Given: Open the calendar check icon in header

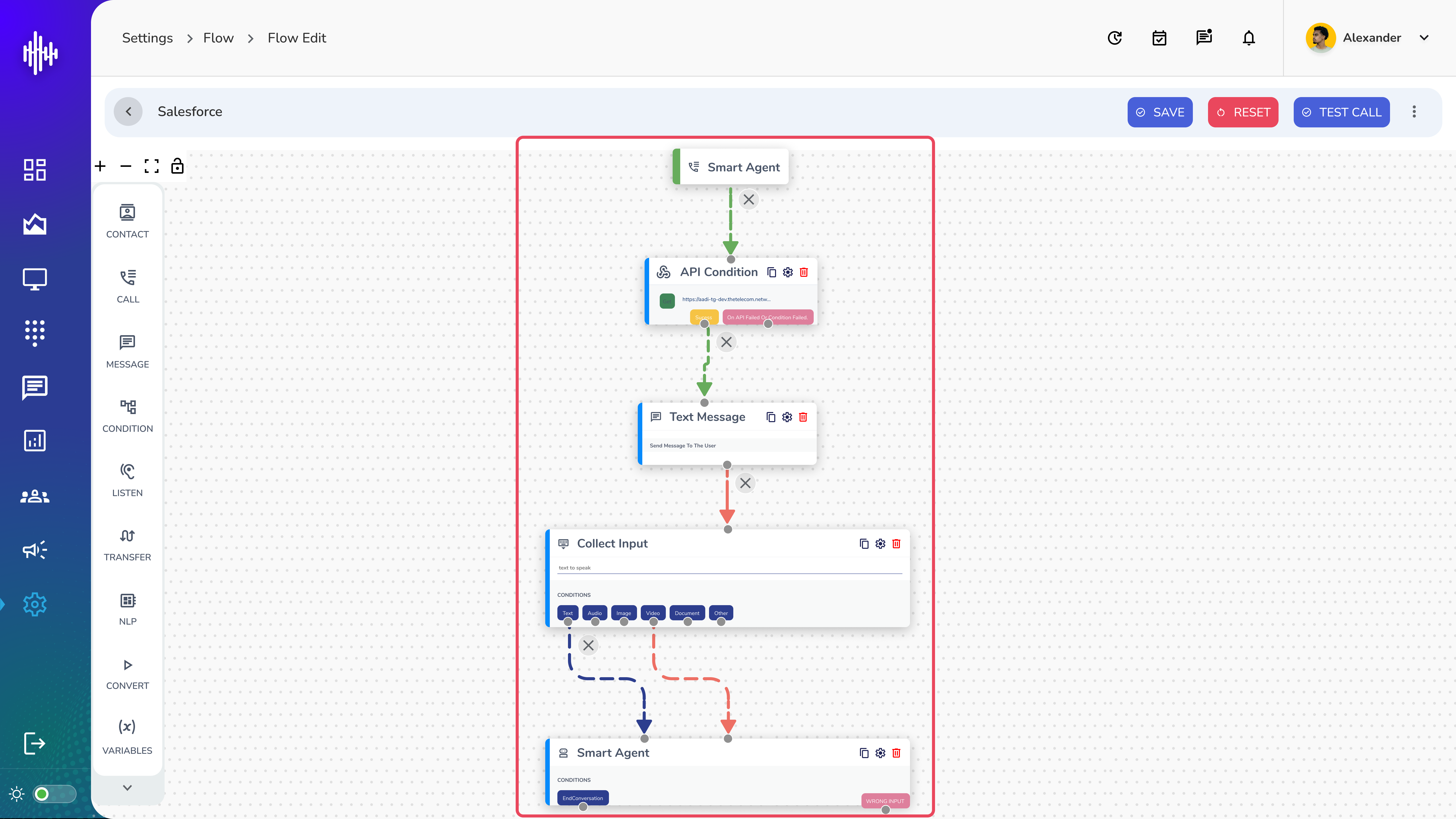Looking at the screenshot, I should pos(1159,38).
